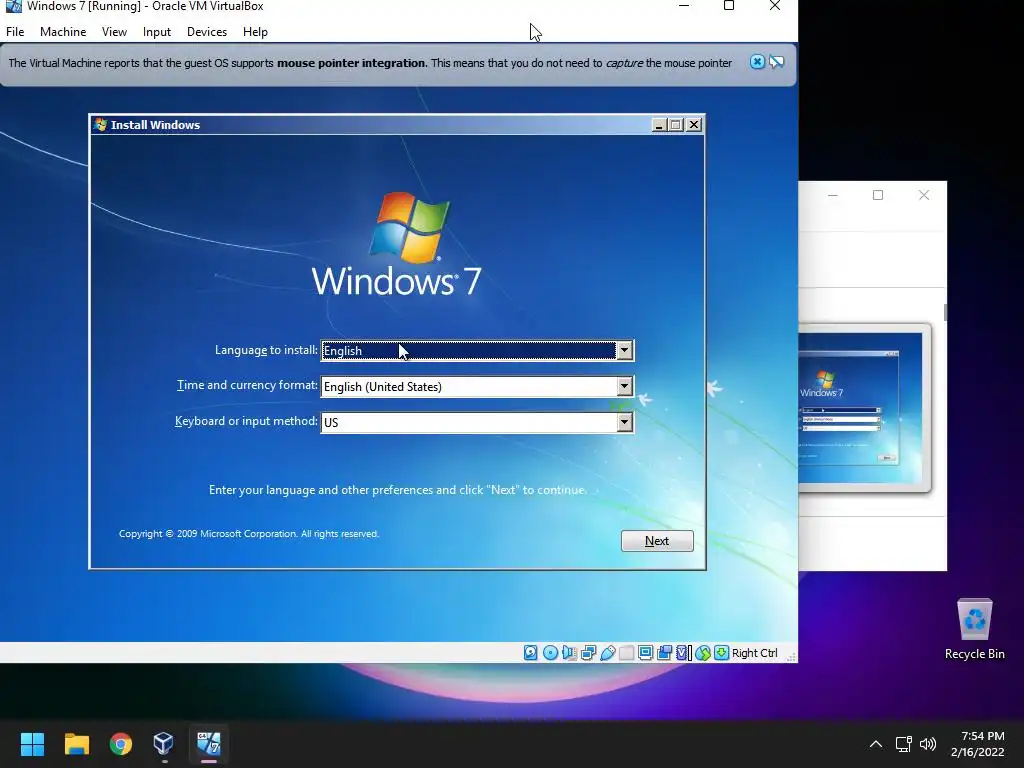
Task: Show hidden system tray icons
Action: [x=876, y=744]
